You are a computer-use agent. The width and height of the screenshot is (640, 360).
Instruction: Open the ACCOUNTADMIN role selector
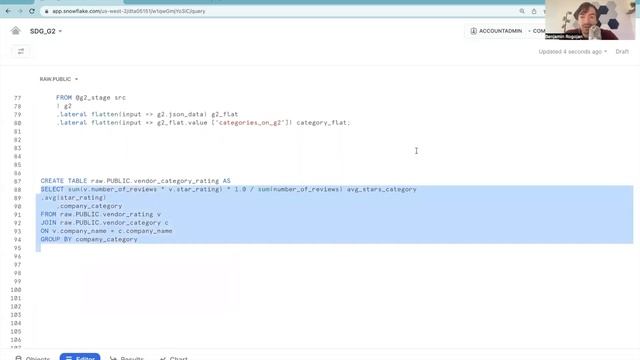[x=496, y=31]
